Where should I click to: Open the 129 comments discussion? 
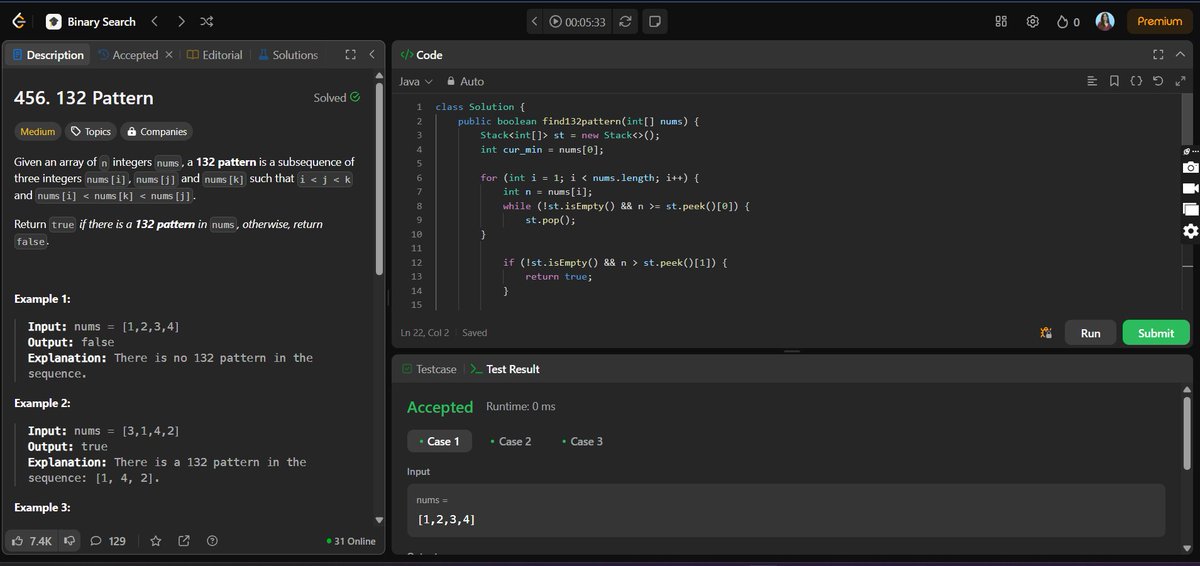click(x=108, y=541)
